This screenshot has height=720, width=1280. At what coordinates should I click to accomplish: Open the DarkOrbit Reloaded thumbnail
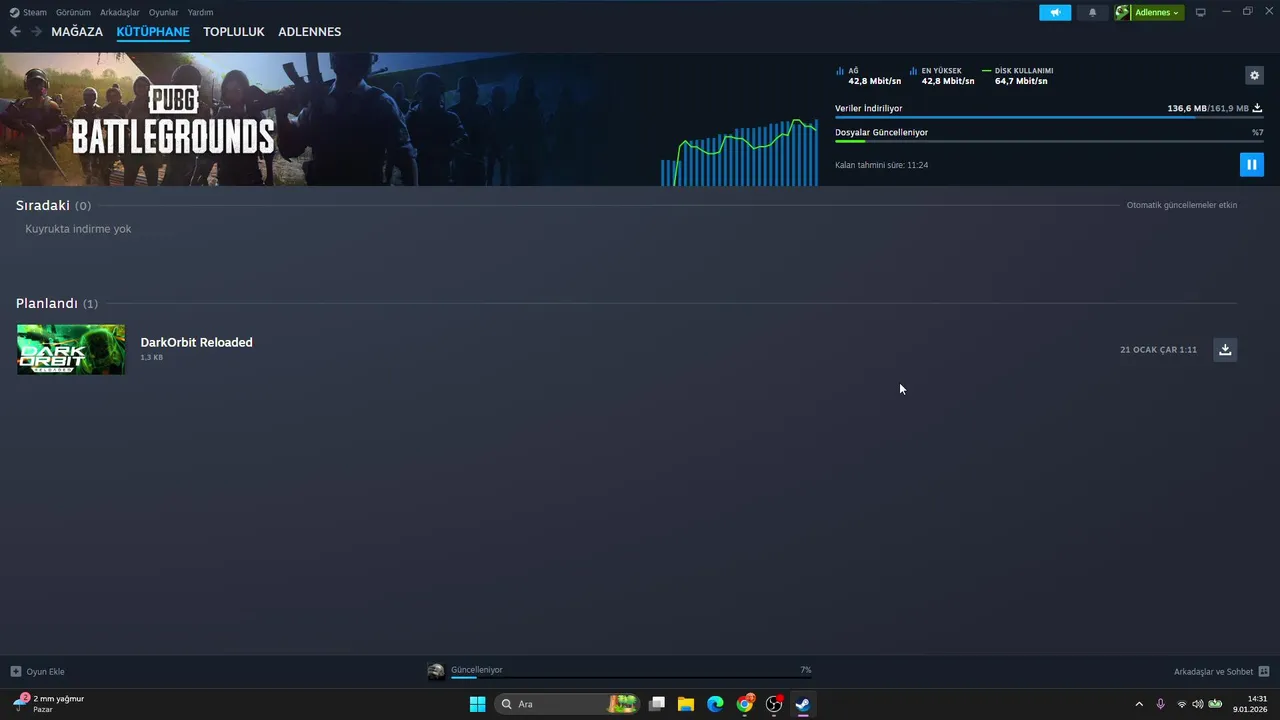click(x=71, y=349)
